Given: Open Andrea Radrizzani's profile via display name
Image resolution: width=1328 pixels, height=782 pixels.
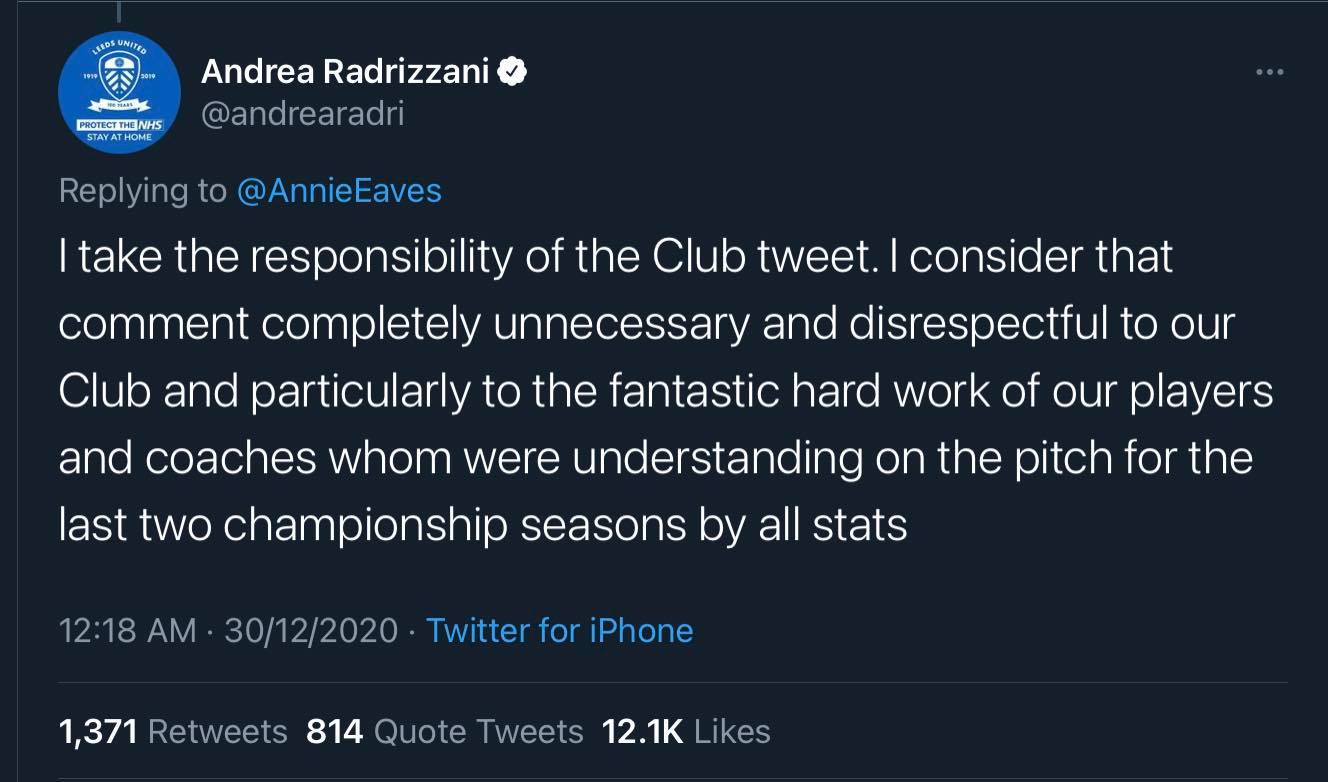Looking at the screenshot, I should (344, 72).
